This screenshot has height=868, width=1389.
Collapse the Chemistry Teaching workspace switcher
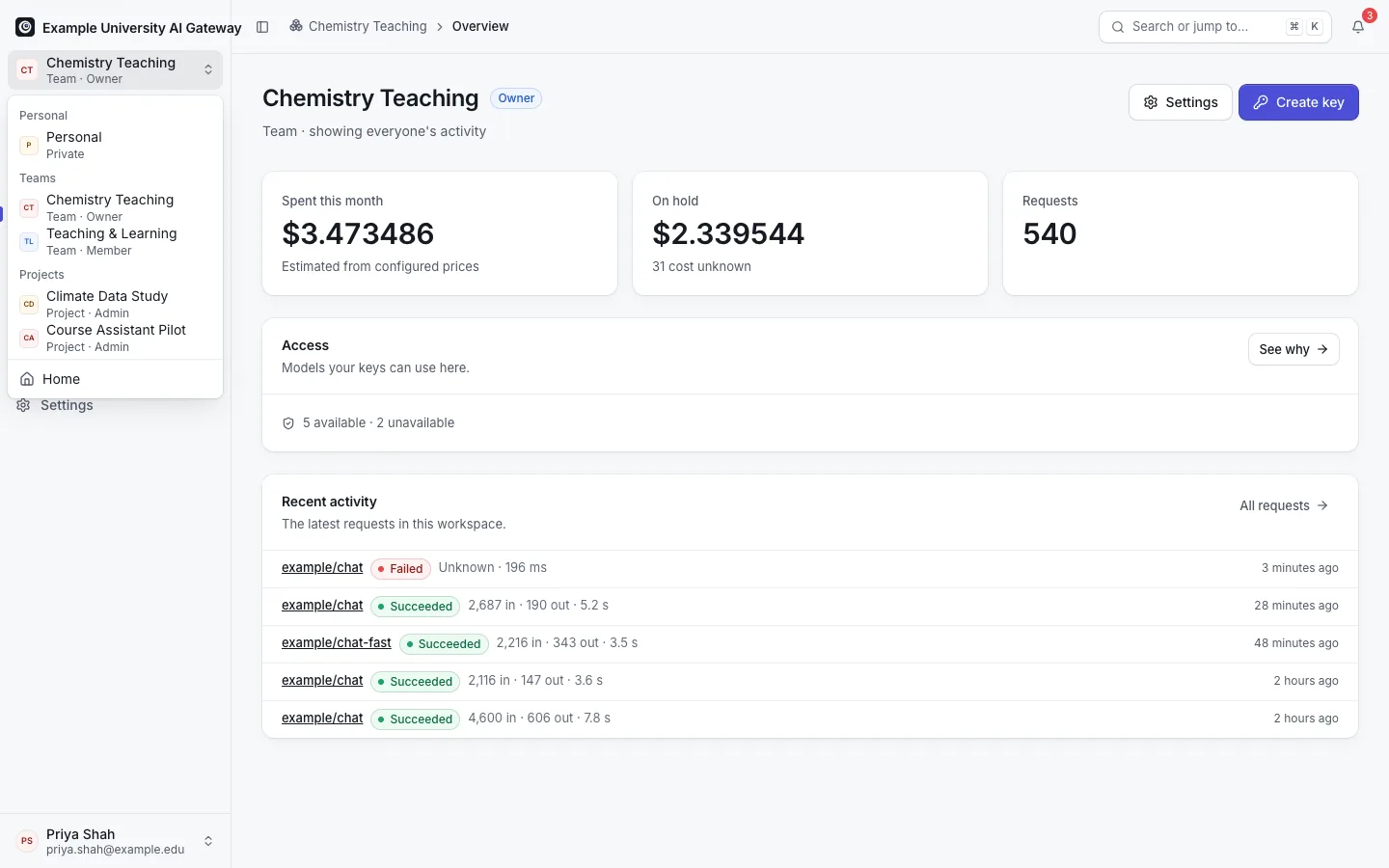116,70
